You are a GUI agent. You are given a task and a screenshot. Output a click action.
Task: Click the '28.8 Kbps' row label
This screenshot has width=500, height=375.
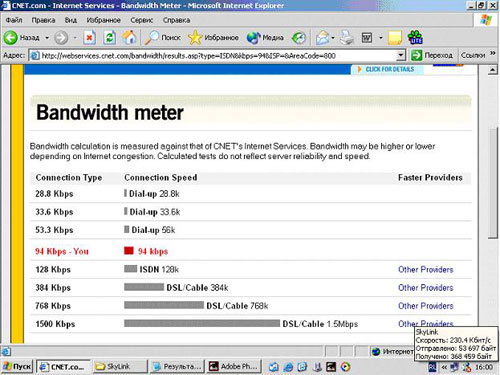pyautogui.click(x=54, y=194)
